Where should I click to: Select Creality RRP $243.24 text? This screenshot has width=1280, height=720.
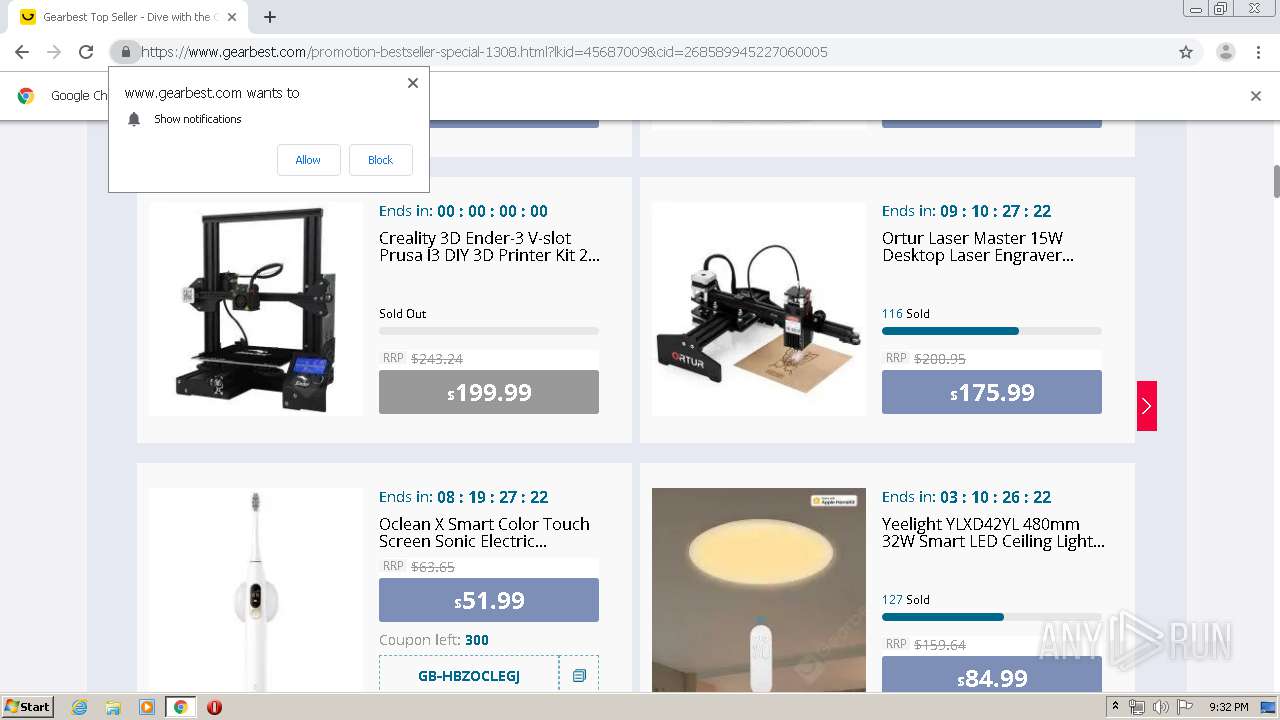tap(423, 358)
